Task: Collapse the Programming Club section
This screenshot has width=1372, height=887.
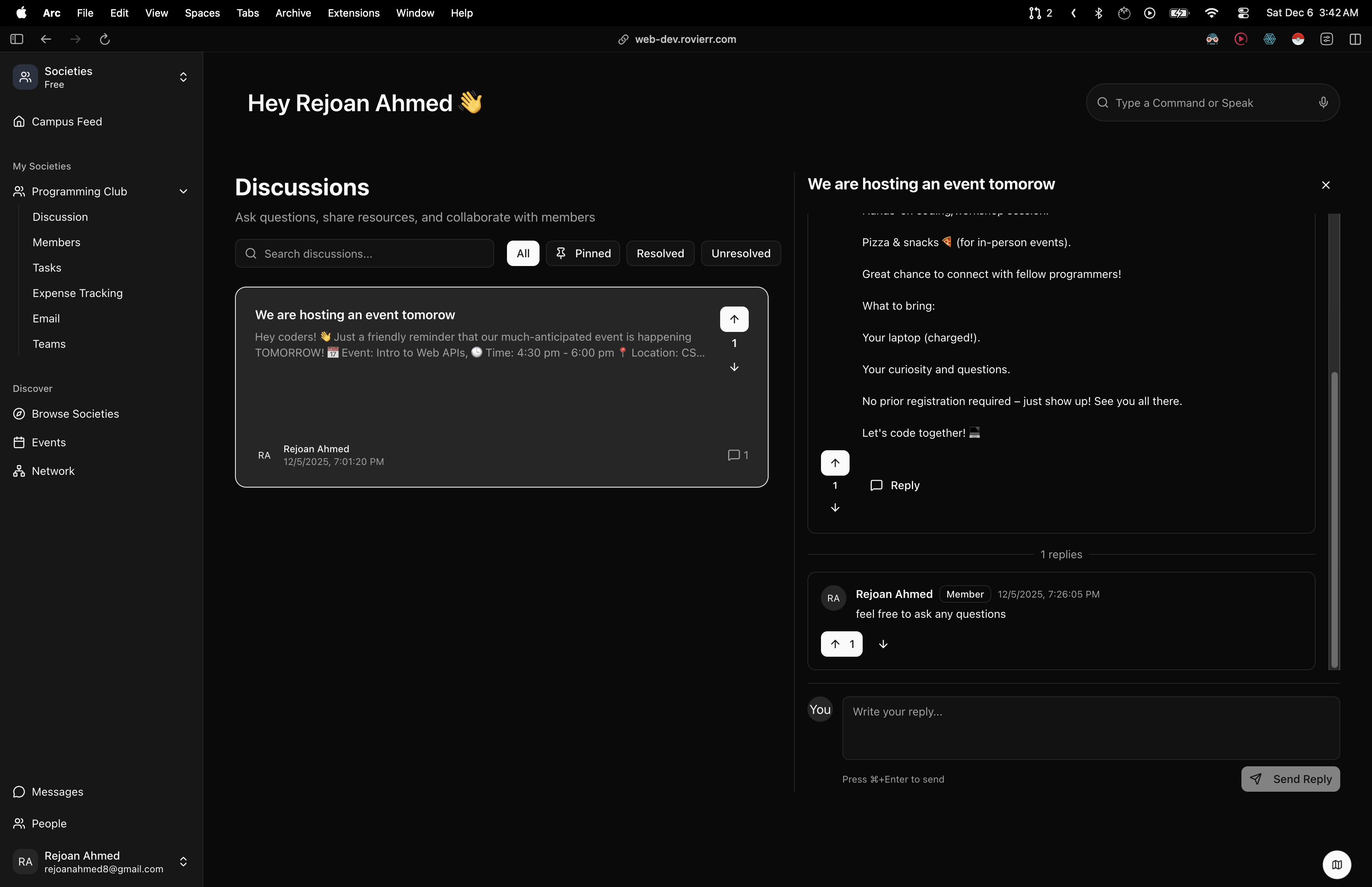Action: [183, 192]
